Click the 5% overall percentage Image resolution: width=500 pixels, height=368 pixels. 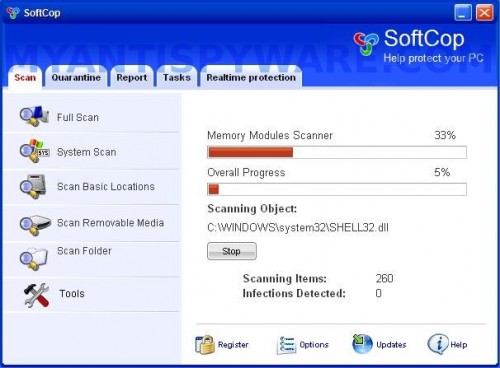(x=442, y=172)
